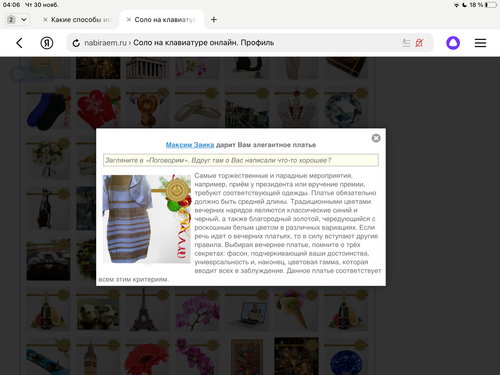Image resolution: width=500 pixels, height=375 pixels.
Task: Select the snowboard gift in bottom row
Action: (x=48, y=357)
